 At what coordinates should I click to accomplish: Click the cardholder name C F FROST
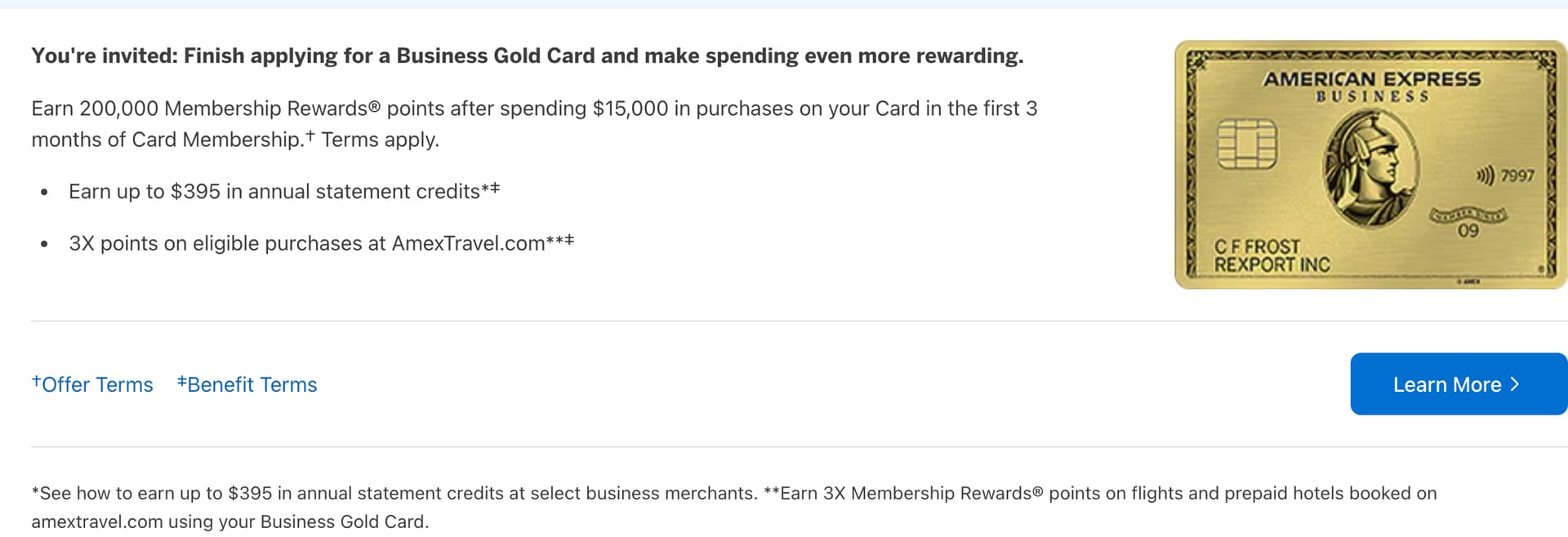pyautogui.click(x=1257, y=246)
